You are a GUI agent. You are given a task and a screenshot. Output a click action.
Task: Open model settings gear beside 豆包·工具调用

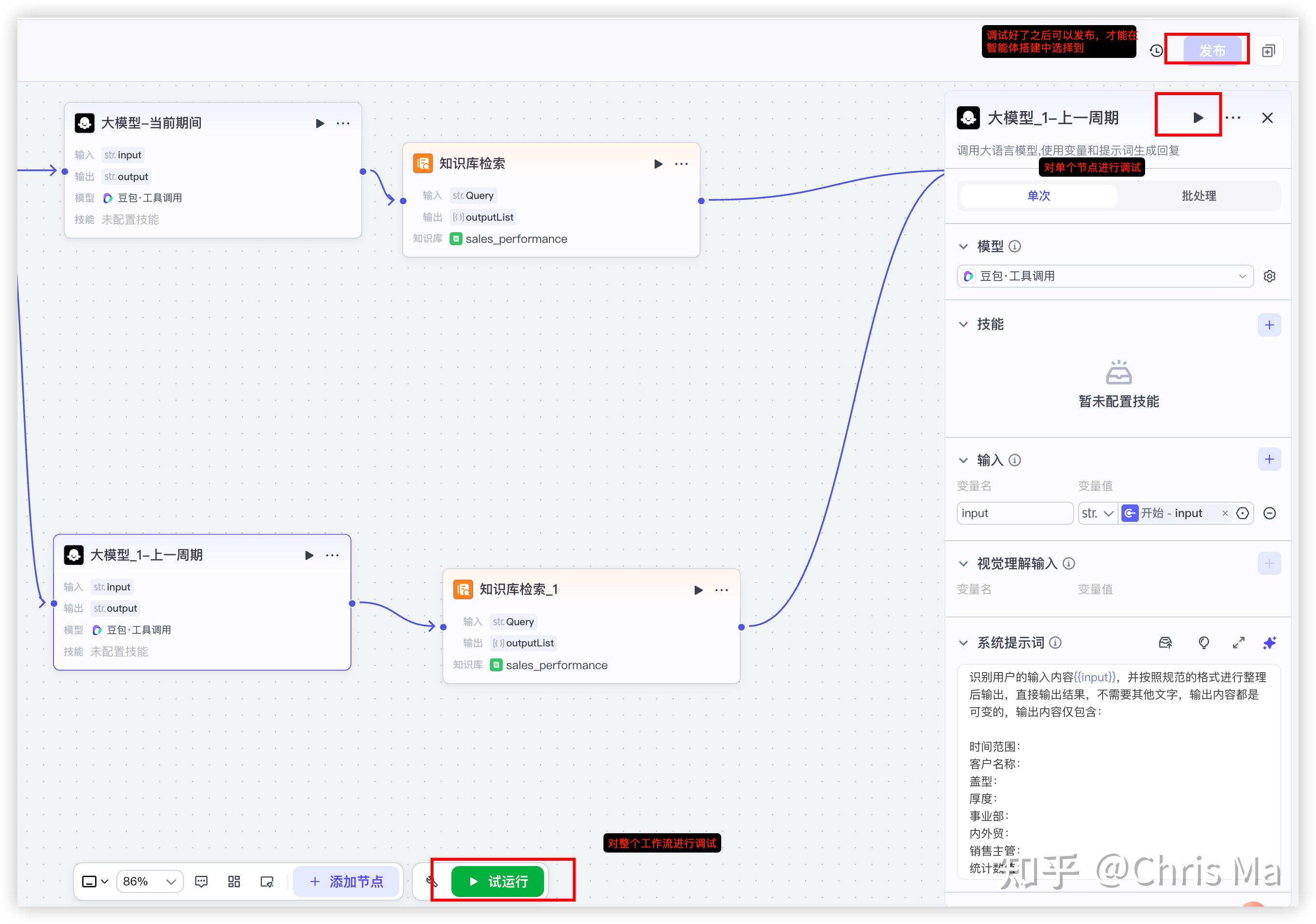1269,276
